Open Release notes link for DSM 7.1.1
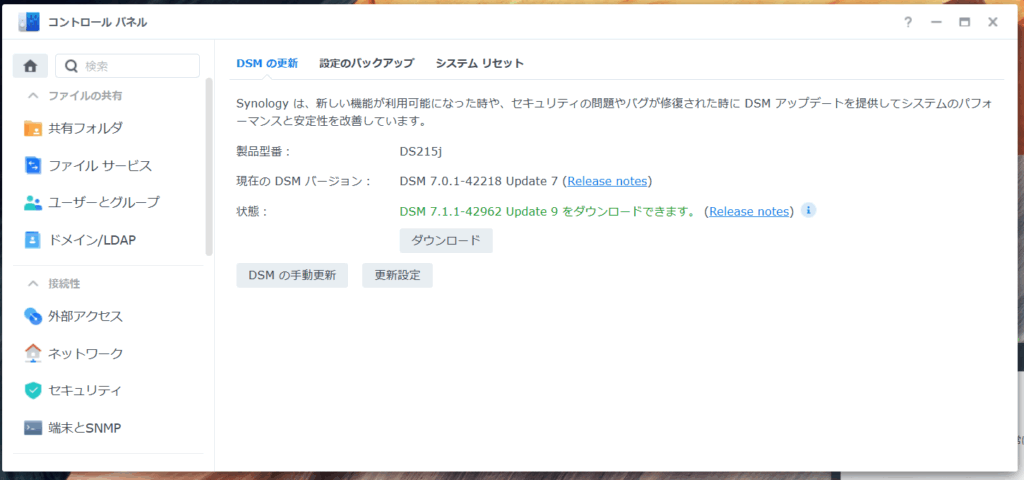The width and height of the screenshot is (1024, 480). coord(749,211)
